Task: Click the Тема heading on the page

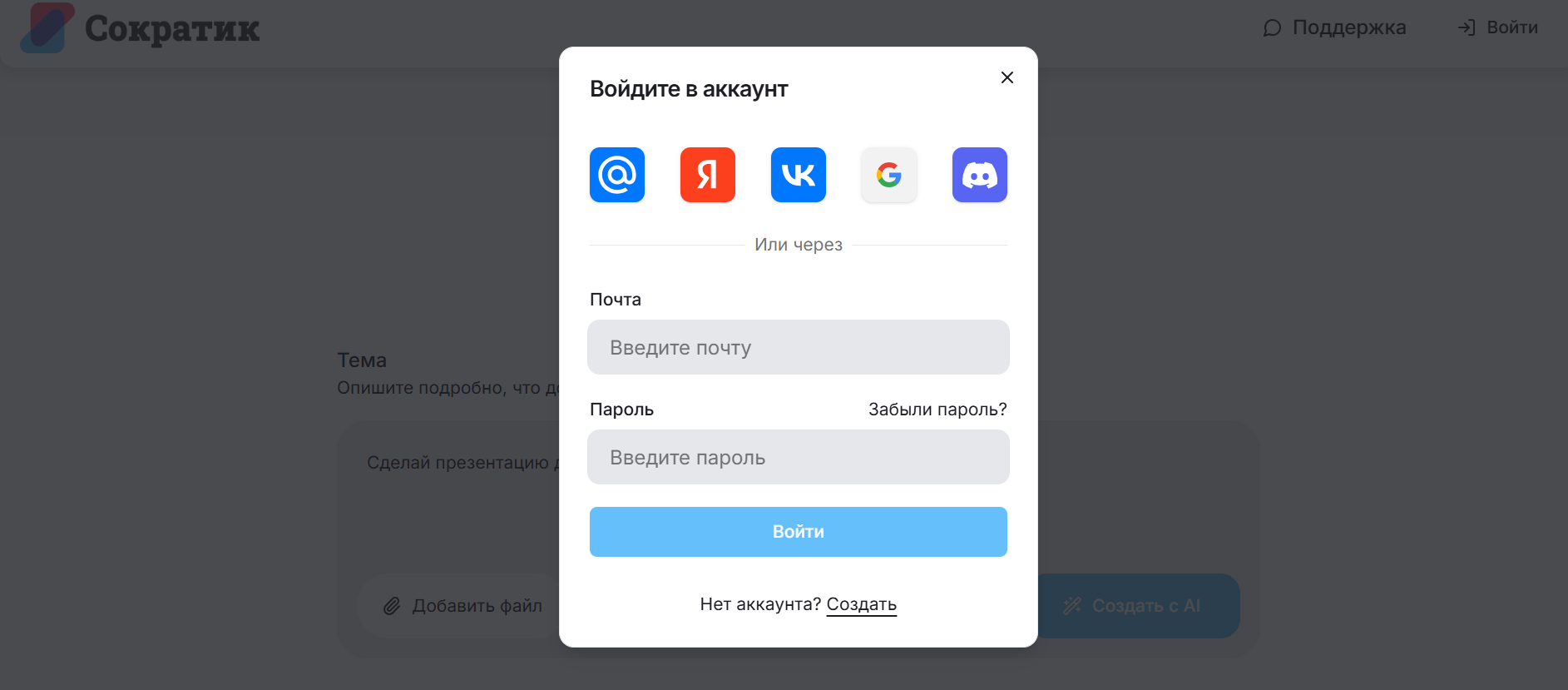Action: tap(362, 360)
